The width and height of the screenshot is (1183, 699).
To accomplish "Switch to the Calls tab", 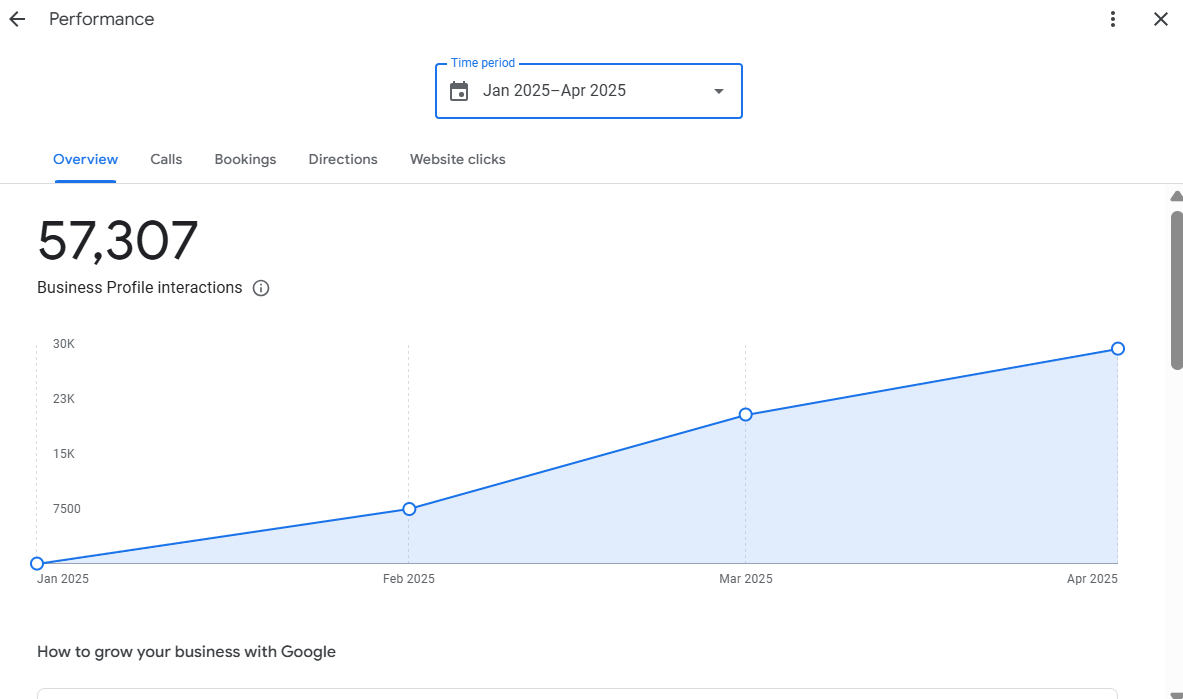I will pos(166,159).
